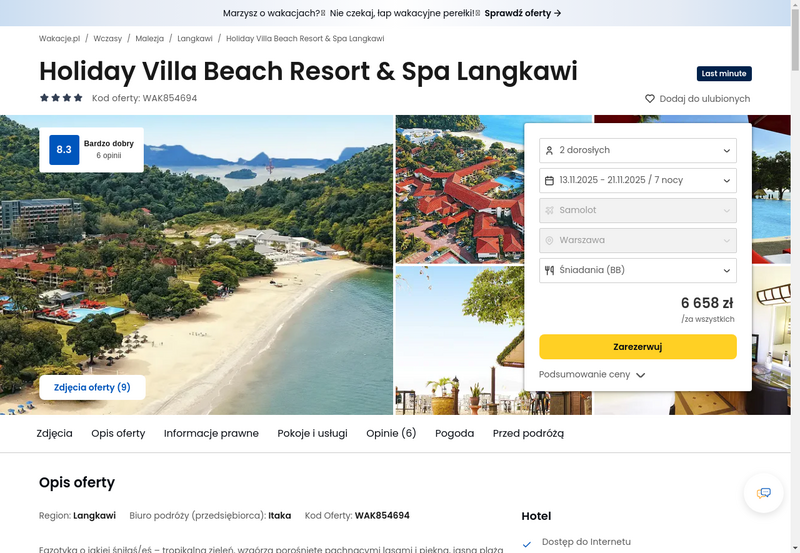Click the cutlery icon in the meal plan field
This screenshot has height=553, width=800.
tap(549, 270)
